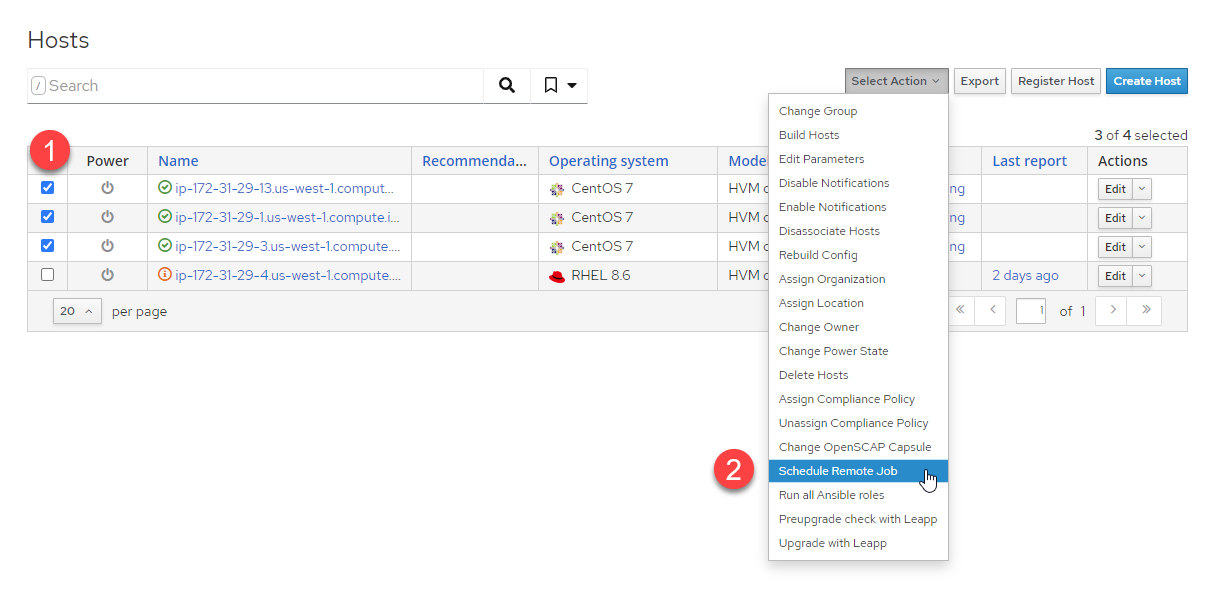The width and height of the screenshot is (1228, 601).
Task: Click the search magnifier icon
Action: 507,86
